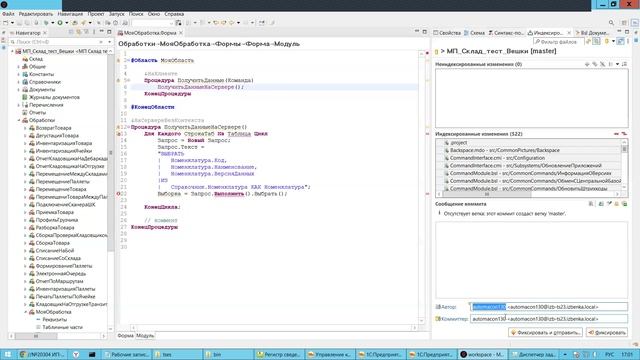Click the Автор input field

[549, 307]
